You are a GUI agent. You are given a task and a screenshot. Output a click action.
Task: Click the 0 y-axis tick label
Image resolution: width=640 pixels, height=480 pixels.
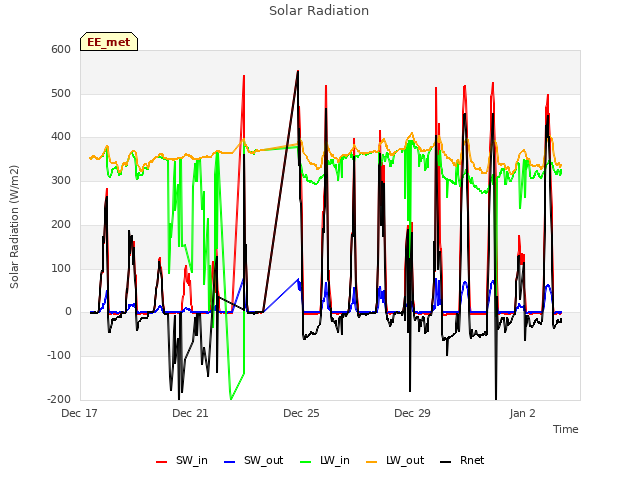point(68,312)
